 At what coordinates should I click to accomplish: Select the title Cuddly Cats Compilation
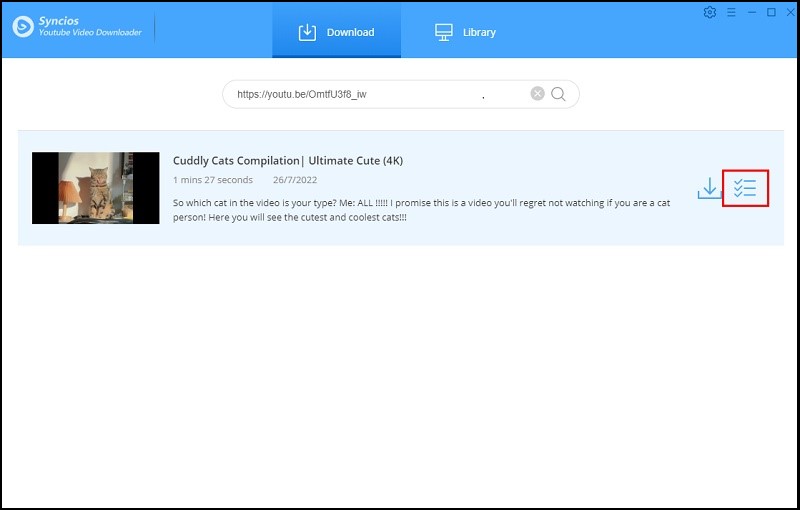(288, 161)
